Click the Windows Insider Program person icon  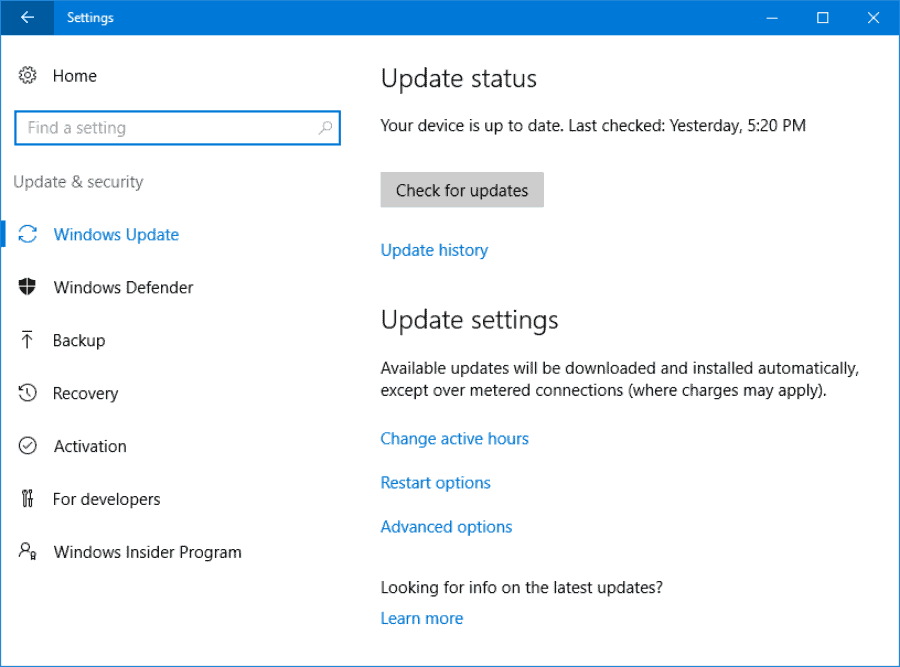coord(27,551)
